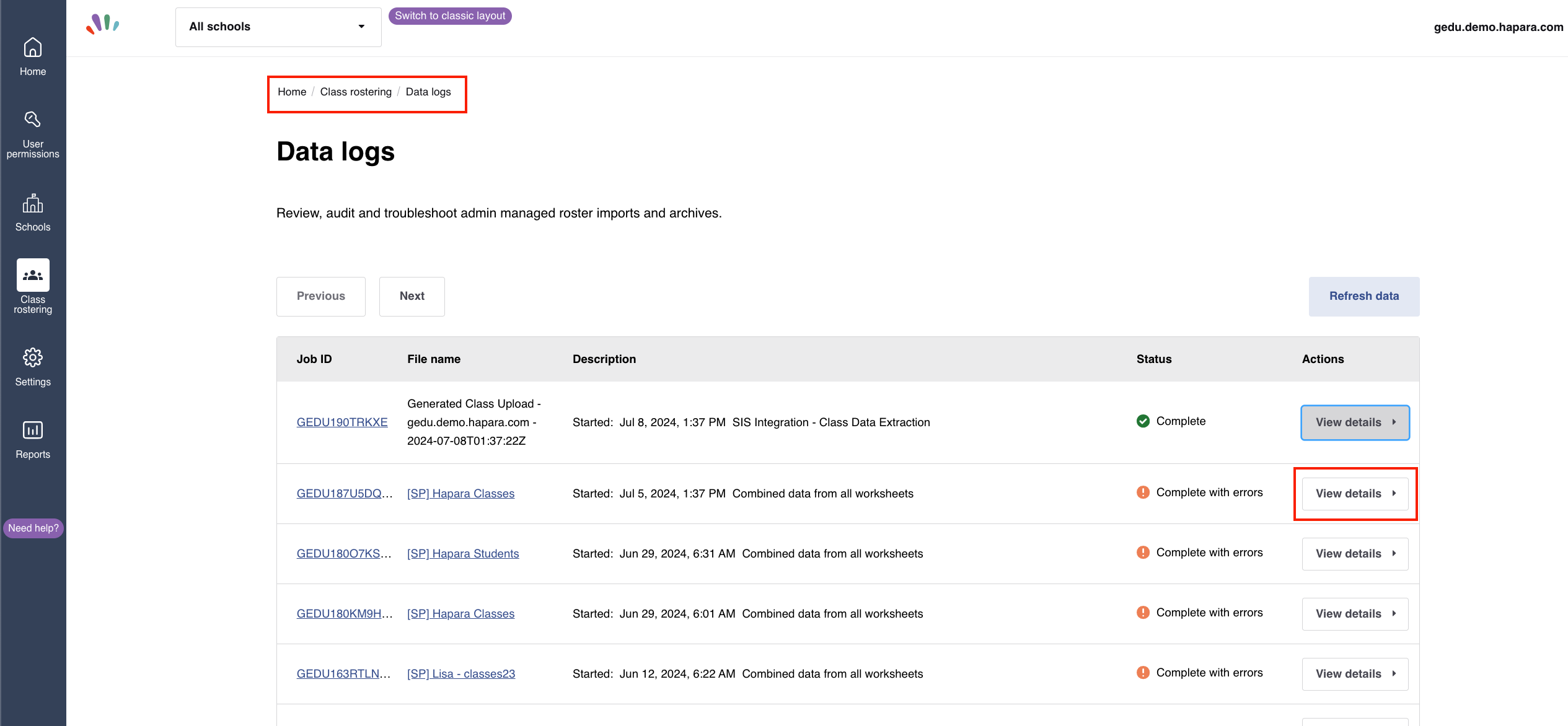Open job GEDU163RTLN link
Image resolution: width=1568 pixels, height=726 pixels.
click(x=344, y=674)
